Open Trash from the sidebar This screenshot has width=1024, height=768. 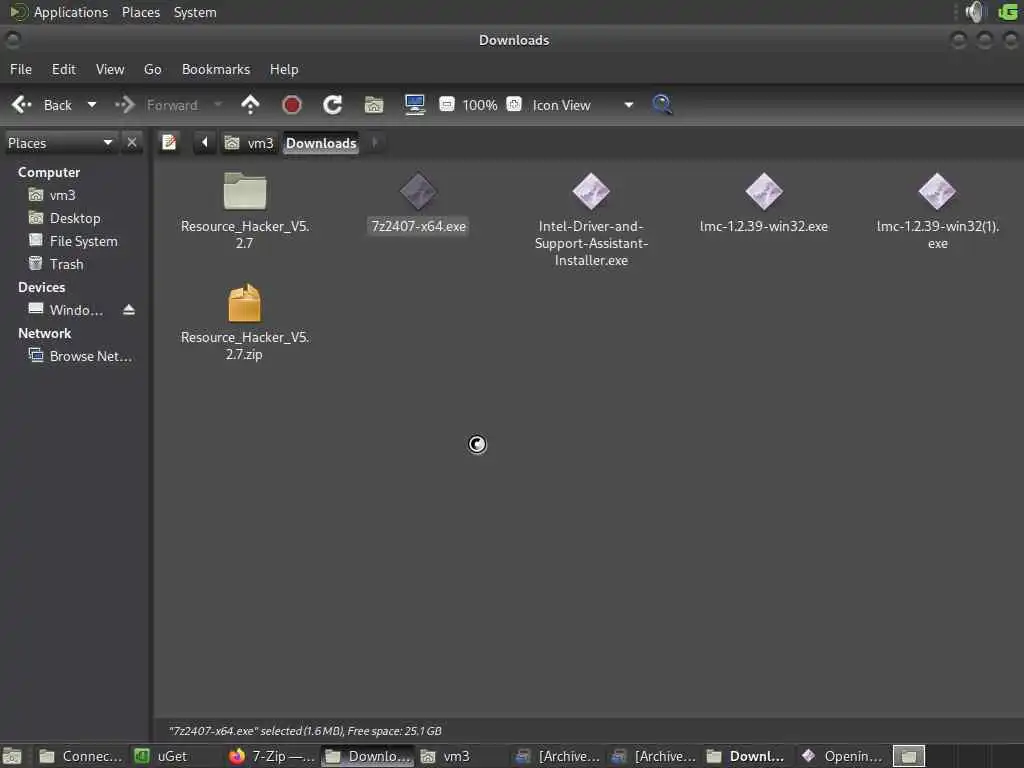pyautogui.click(x=56, y=264)
